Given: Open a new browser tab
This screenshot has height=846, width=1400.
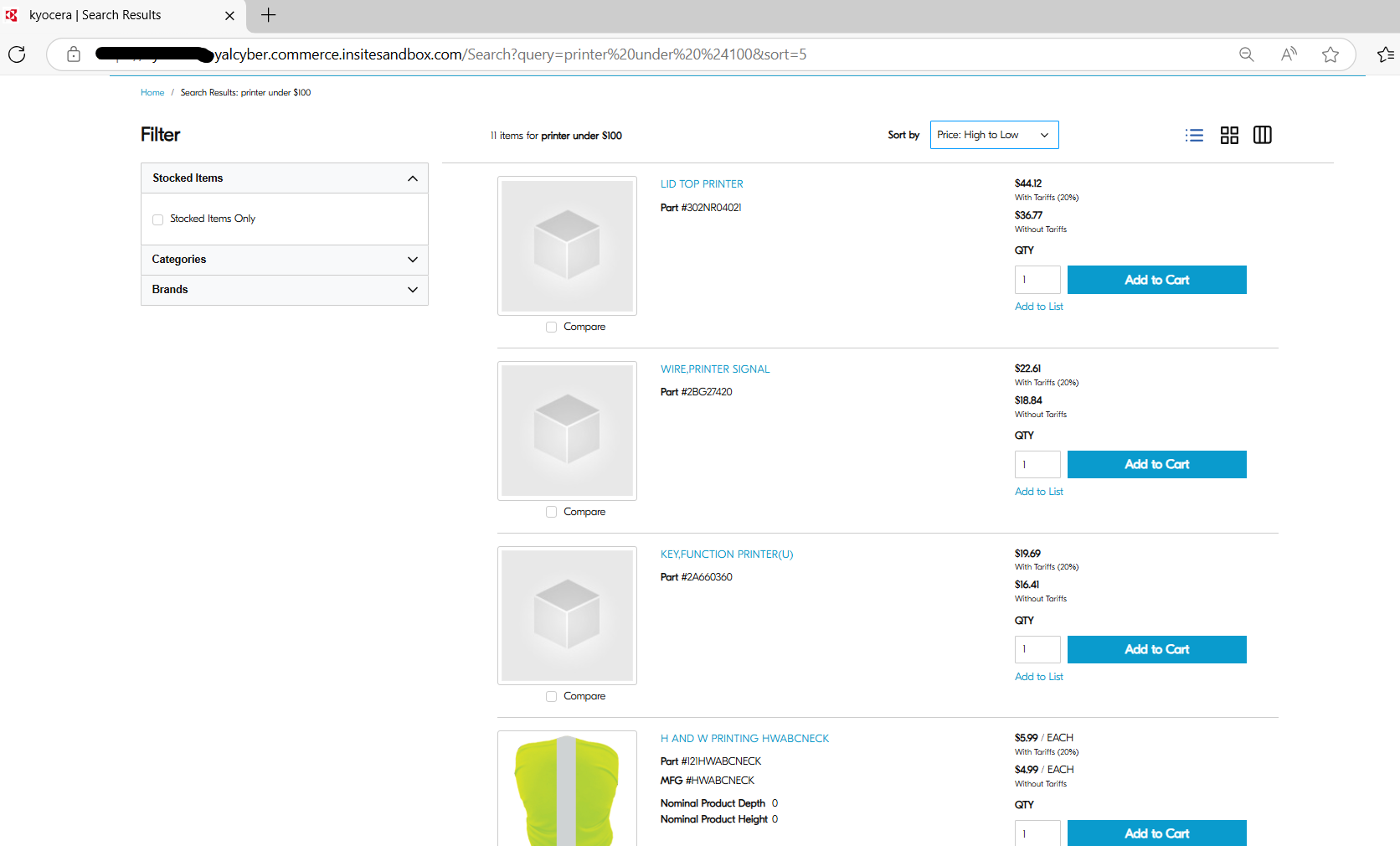Looking at the screenshot, I should [x=268, y=15].
